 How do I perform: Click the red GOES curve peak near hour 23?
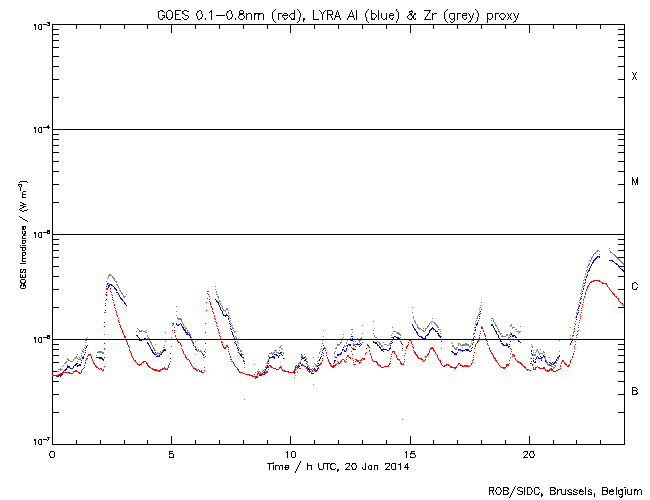pyautogui.click(x=596, y=281)
